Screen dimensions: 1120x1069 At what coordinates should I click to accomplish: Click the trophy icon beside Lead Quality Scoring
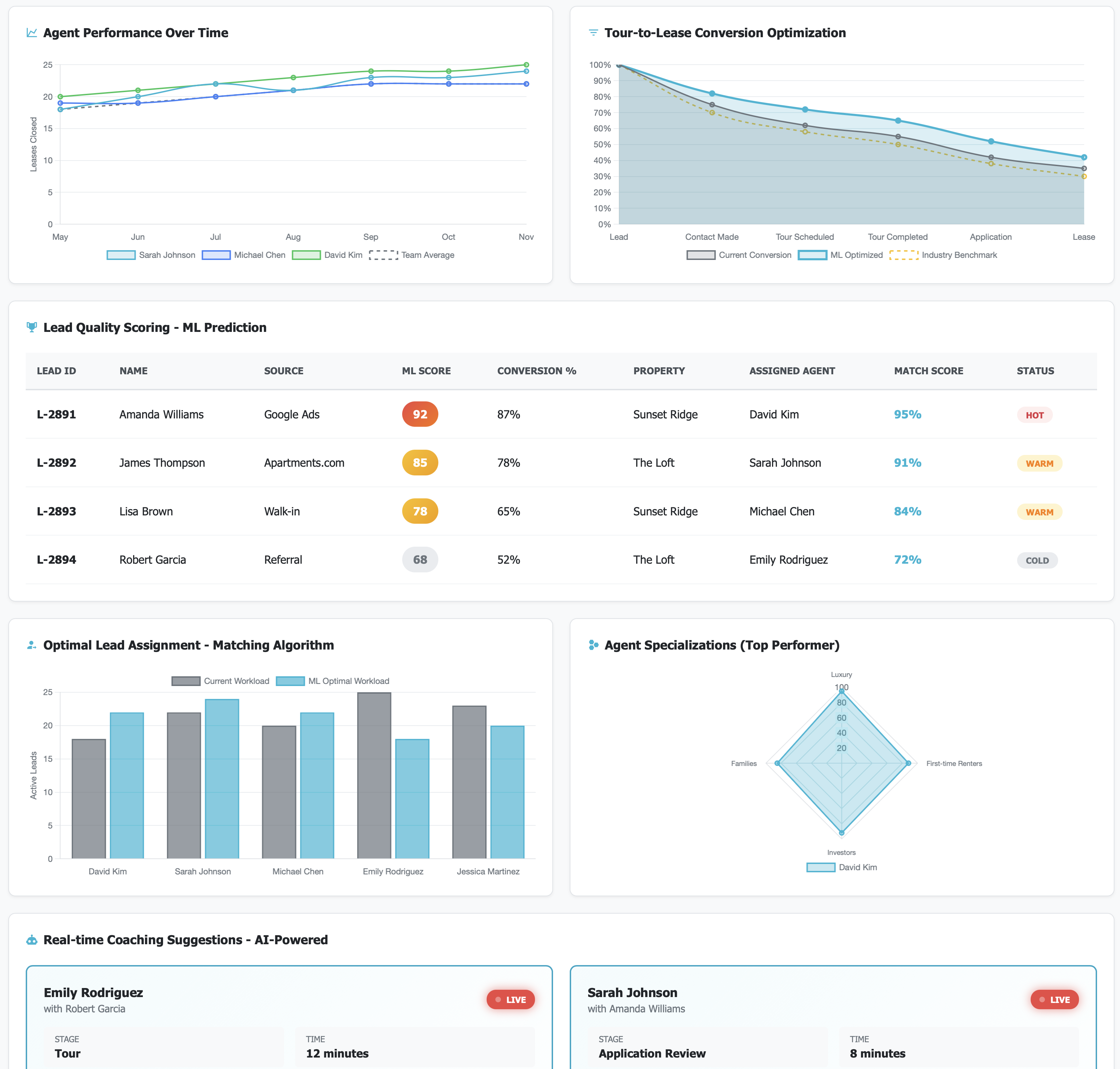coord(32,327)
